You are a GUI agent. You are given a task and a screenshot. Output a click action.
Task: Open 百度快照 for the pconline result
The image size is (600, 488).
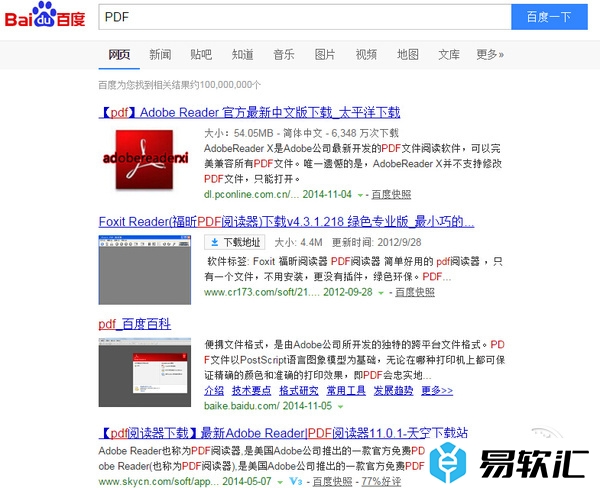tap(391, 194)
